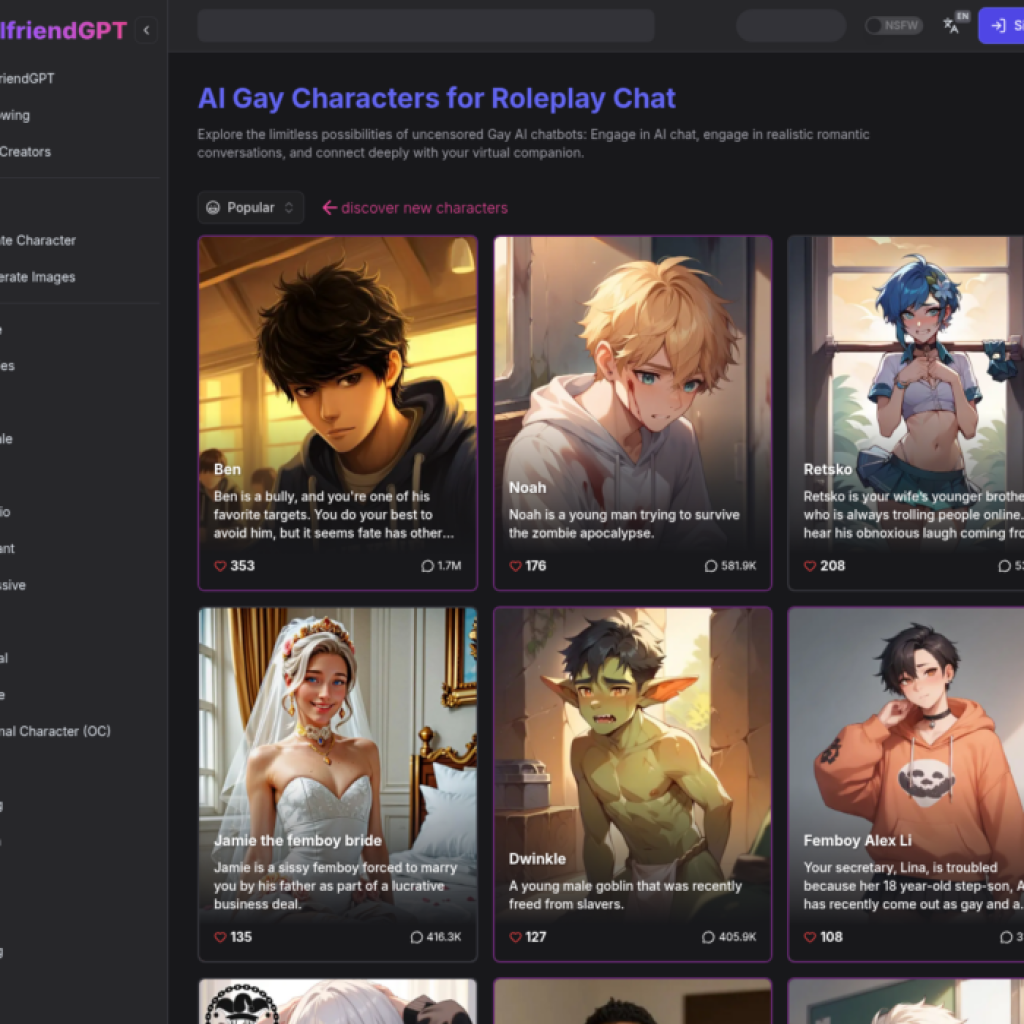
Task: Open the Creators sidebar link
Action: (x=26, y=152)
